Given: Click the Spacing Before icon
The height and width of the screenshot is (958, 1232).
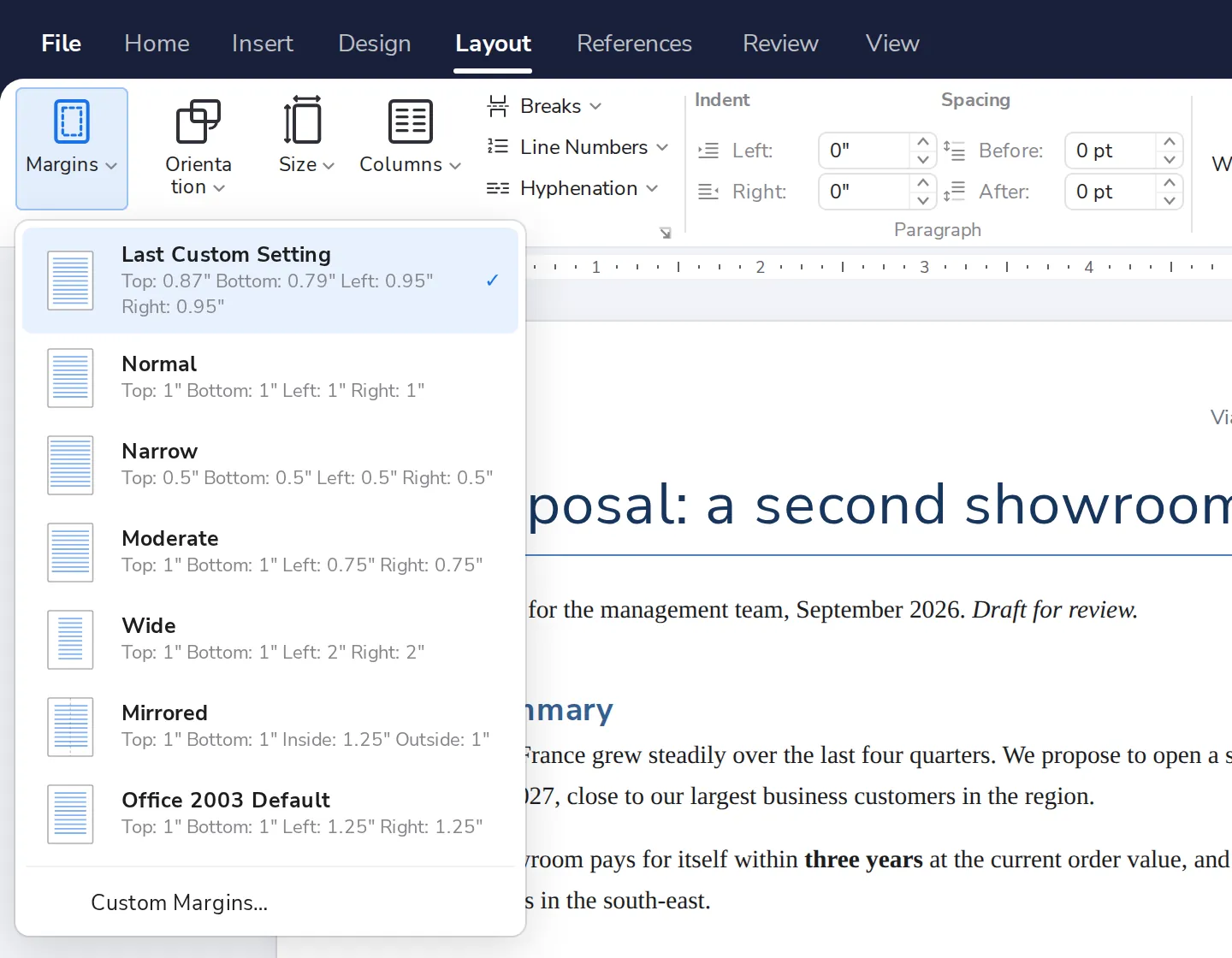Looking at the screenshot, I should [x=954, y=151].
